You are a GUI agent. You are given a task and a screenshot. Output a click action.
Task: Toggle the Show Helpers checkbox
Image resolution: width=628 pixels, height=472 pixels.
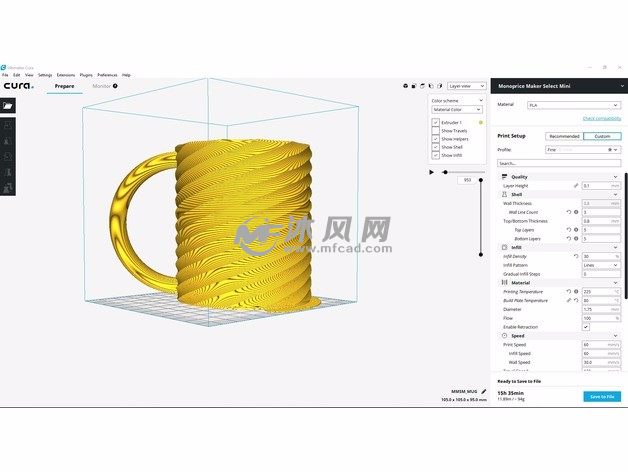click(x=435, y=139)
